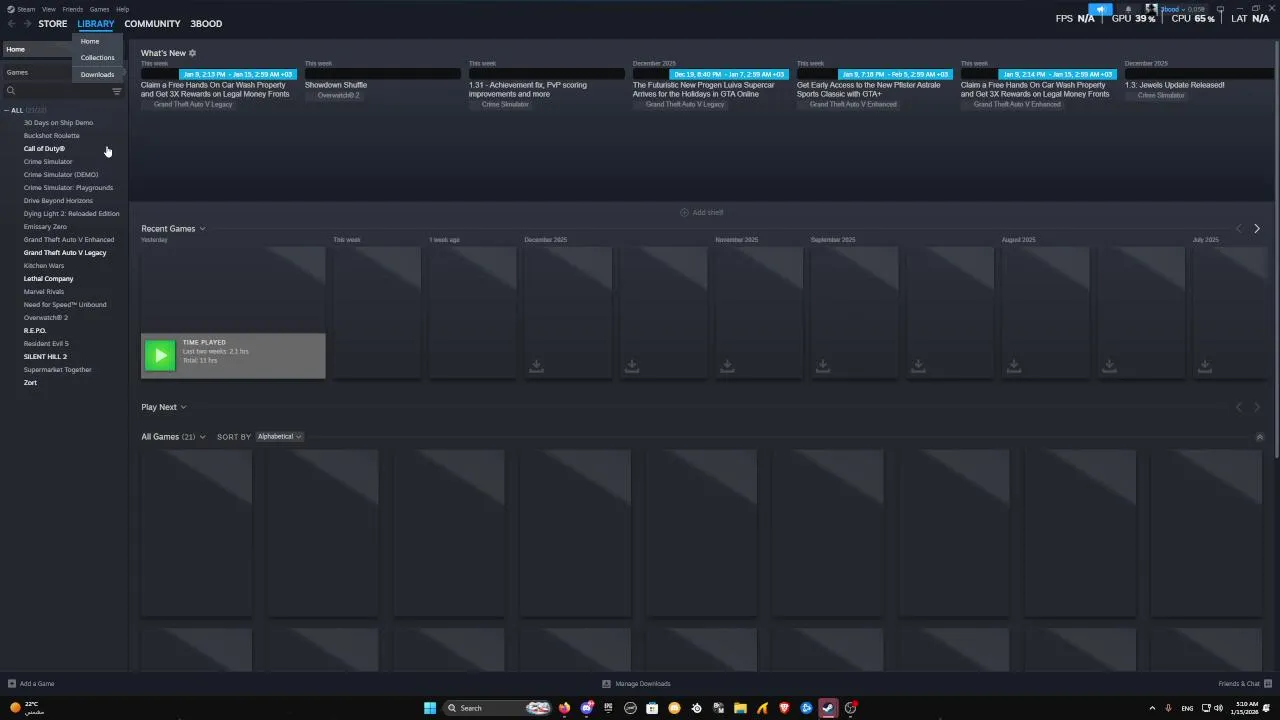Select Downloads from the Library dropdown
Screen dimensions: 1280x720
point(98,75)
